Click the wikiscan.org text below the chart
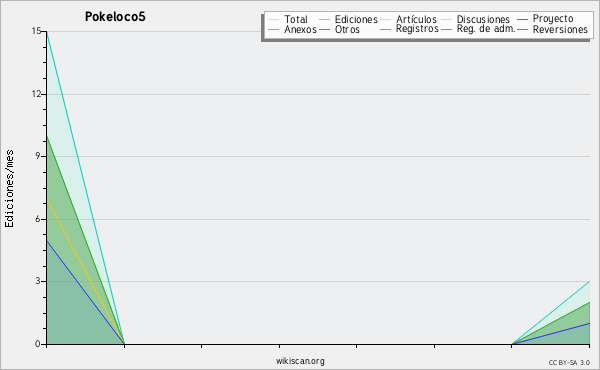Image resolution: width=600 pixels, height=370 pixels. pyautogui.click(x=300, y=361)
